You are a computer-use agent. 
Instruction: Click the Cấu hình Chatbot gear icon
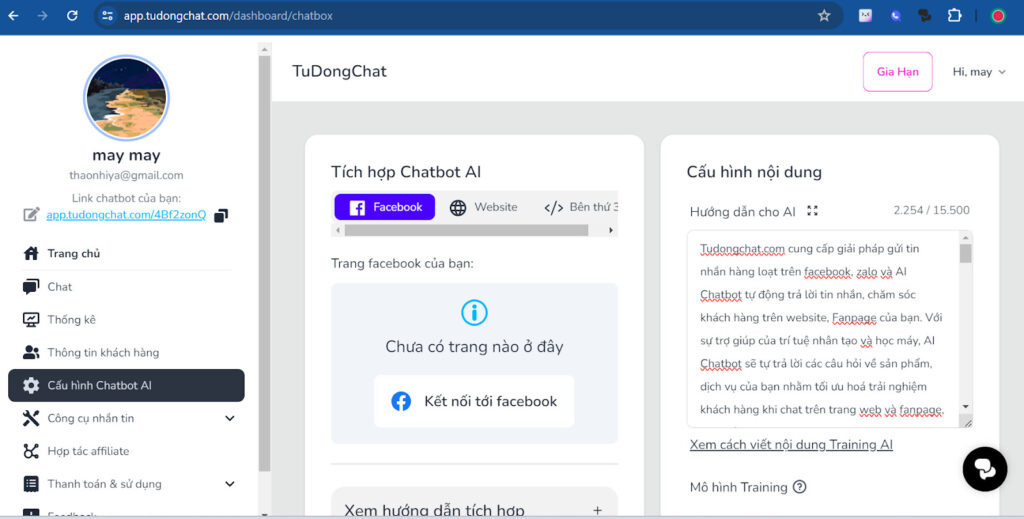tap(31, 385)
